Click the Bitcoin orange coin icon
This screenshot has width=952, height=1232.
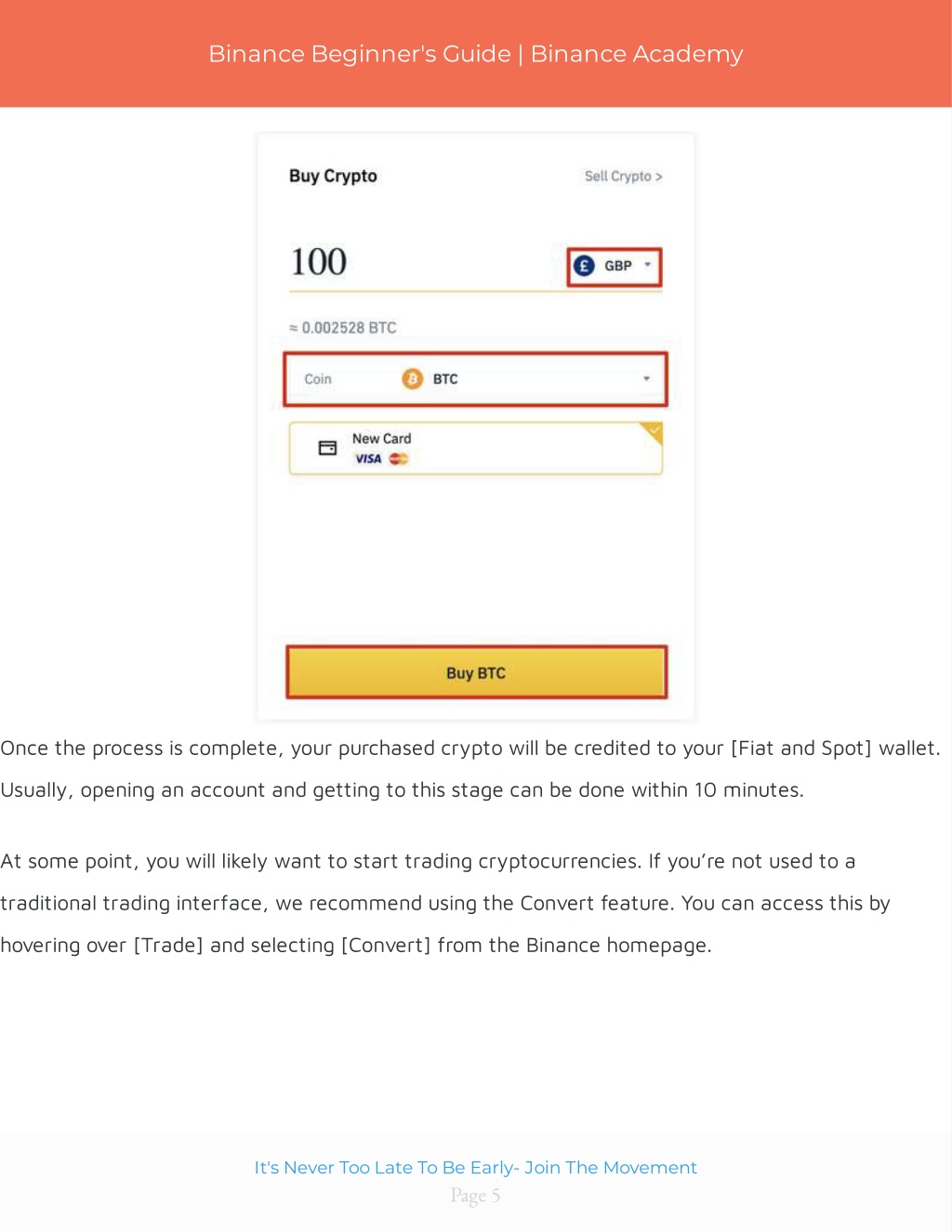(x=412, y=378)
